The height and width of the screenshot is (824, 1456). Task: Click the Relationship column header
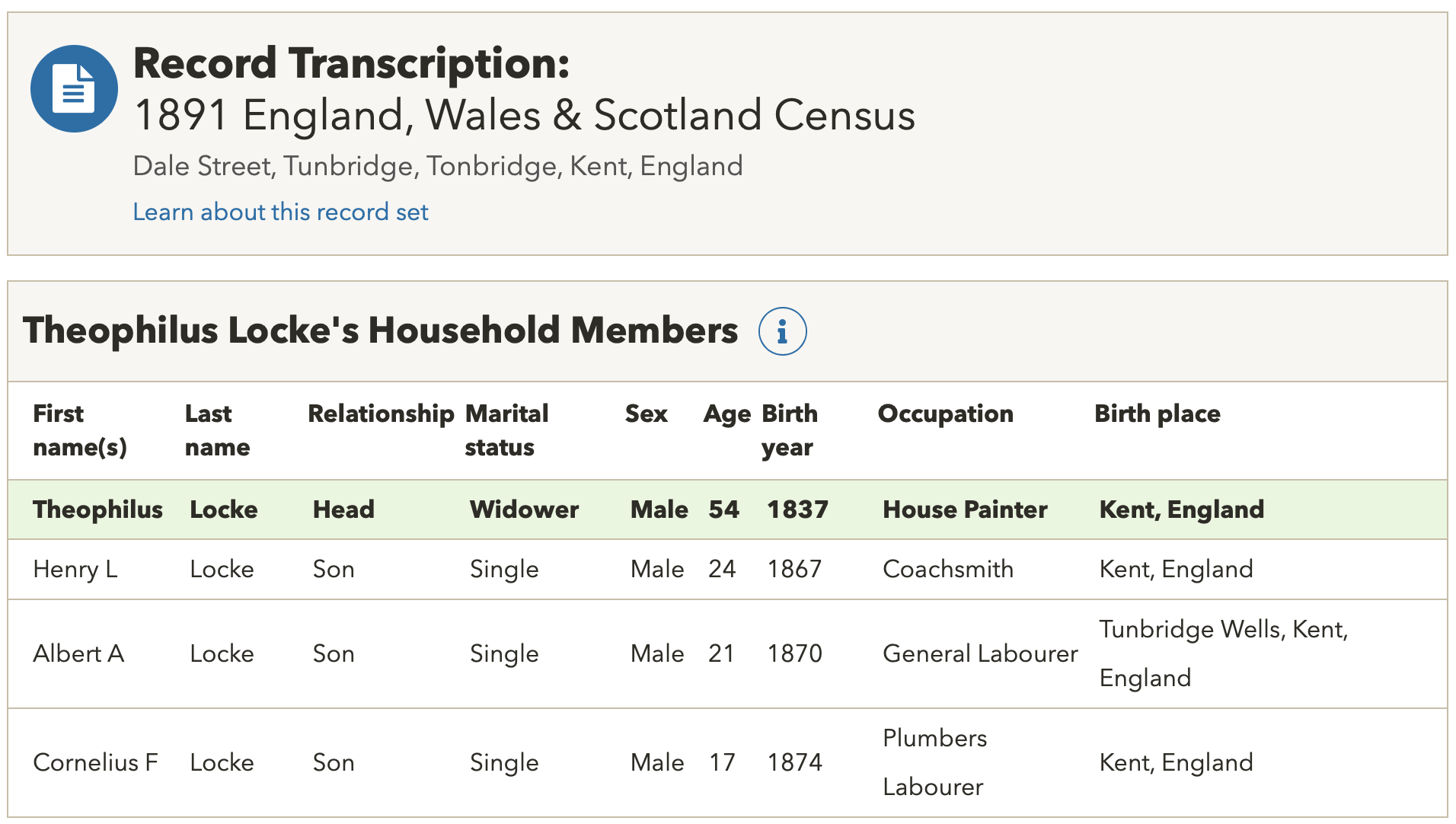(380, 414)
